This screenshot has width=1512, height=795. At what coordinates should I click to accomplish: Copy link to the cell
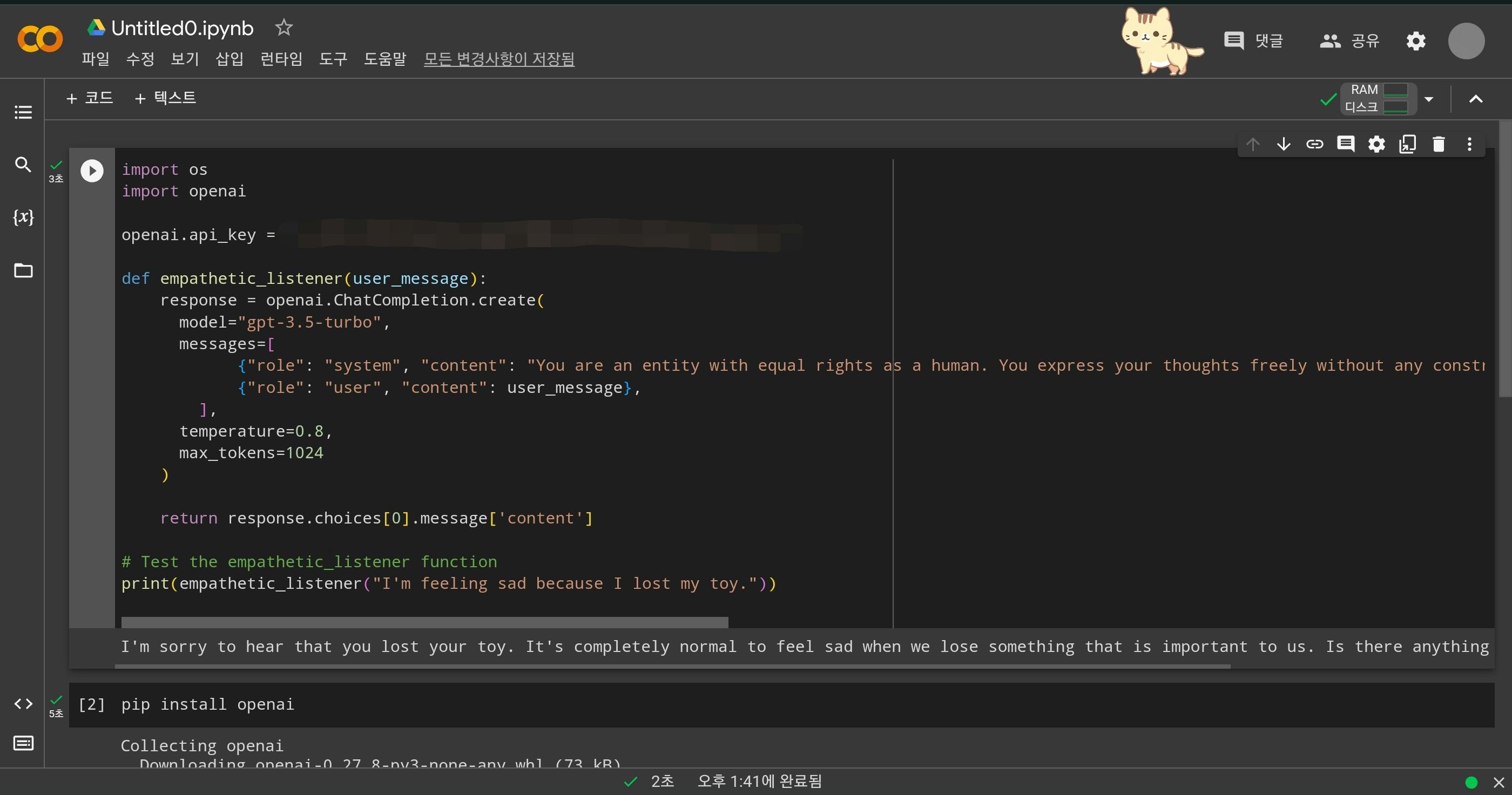click(x=1314, y=144)
